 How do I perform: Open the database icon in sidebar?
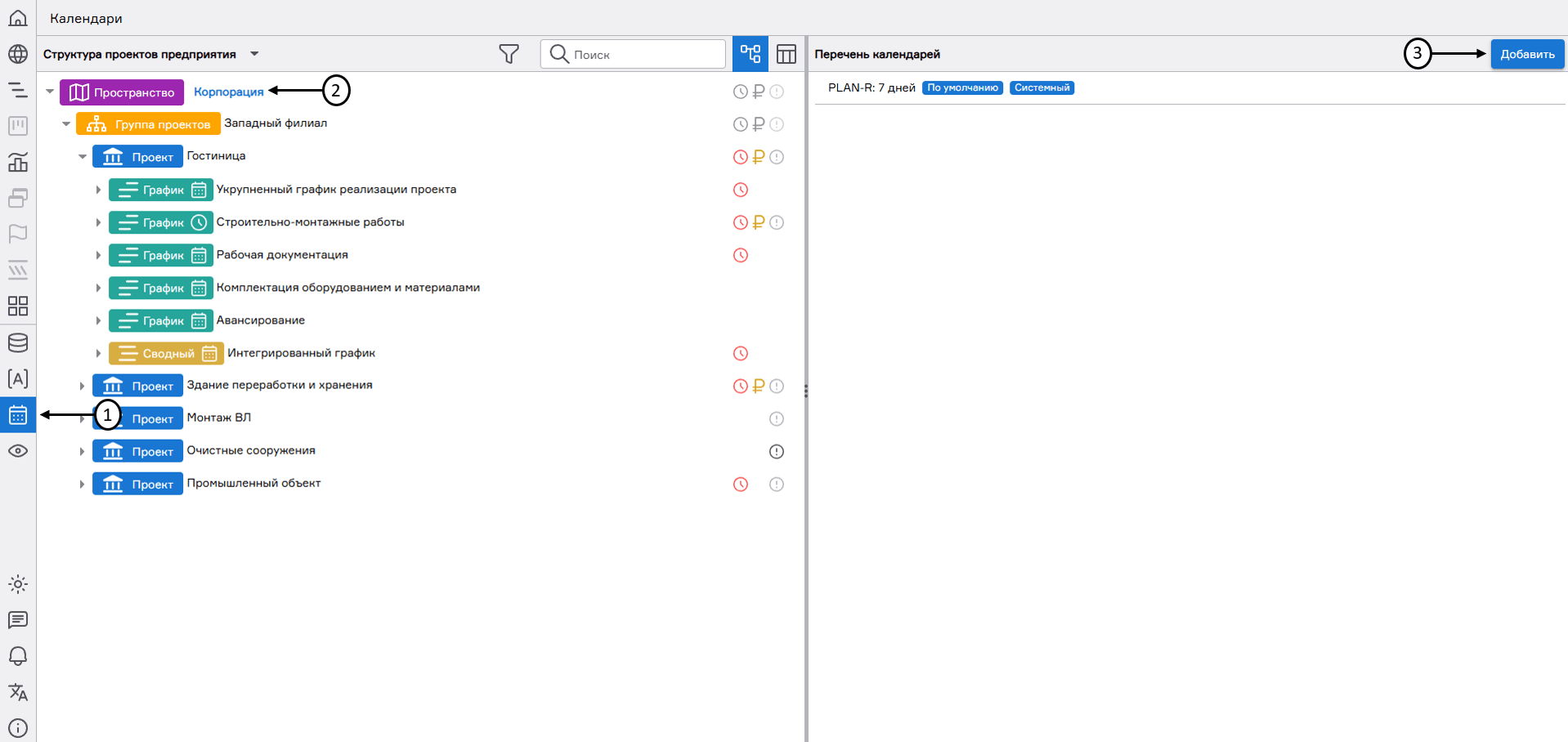pyautogui.click(x=18, y=342)
